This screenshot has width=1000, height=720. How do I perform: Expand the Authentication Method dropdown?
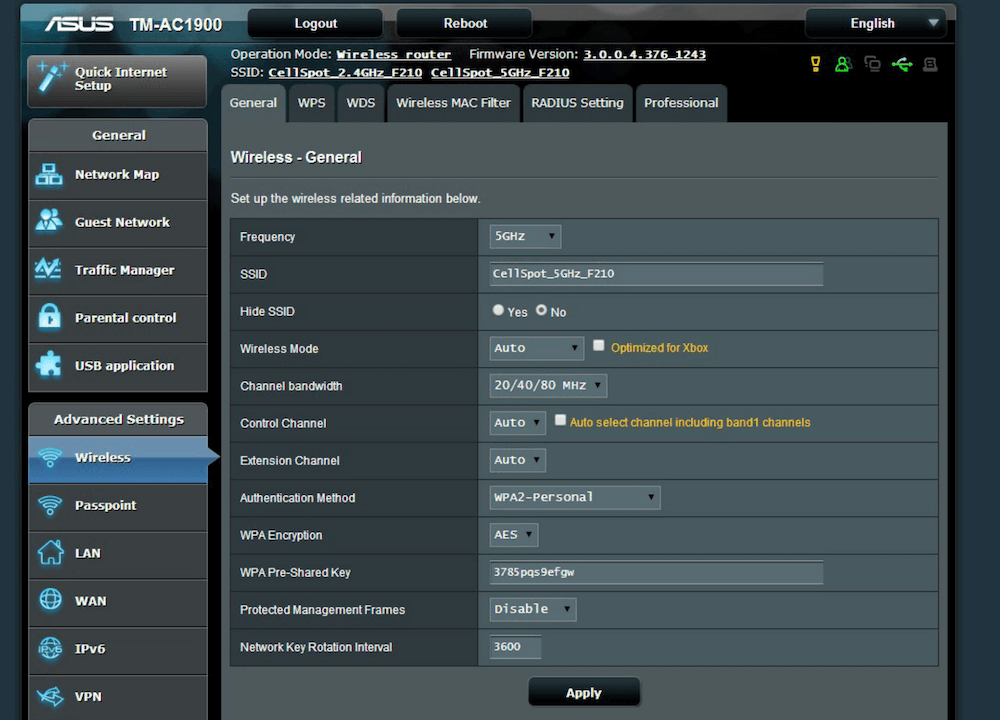[x=575, y=497]
